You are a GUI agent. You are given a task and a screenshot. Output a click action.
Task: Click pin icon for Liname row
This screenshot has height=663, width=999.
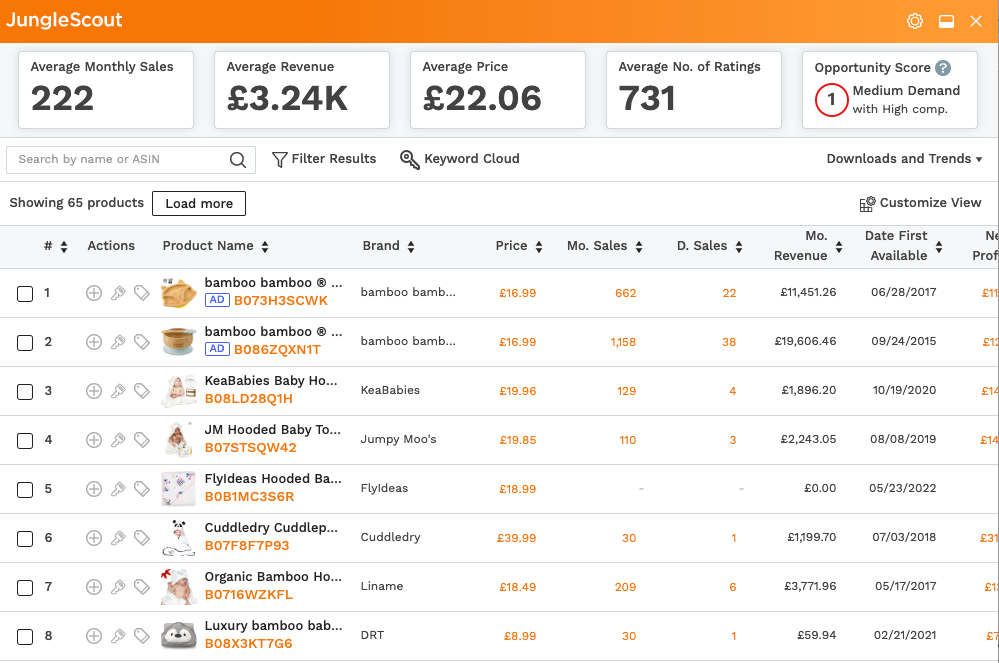pos(118,587)
